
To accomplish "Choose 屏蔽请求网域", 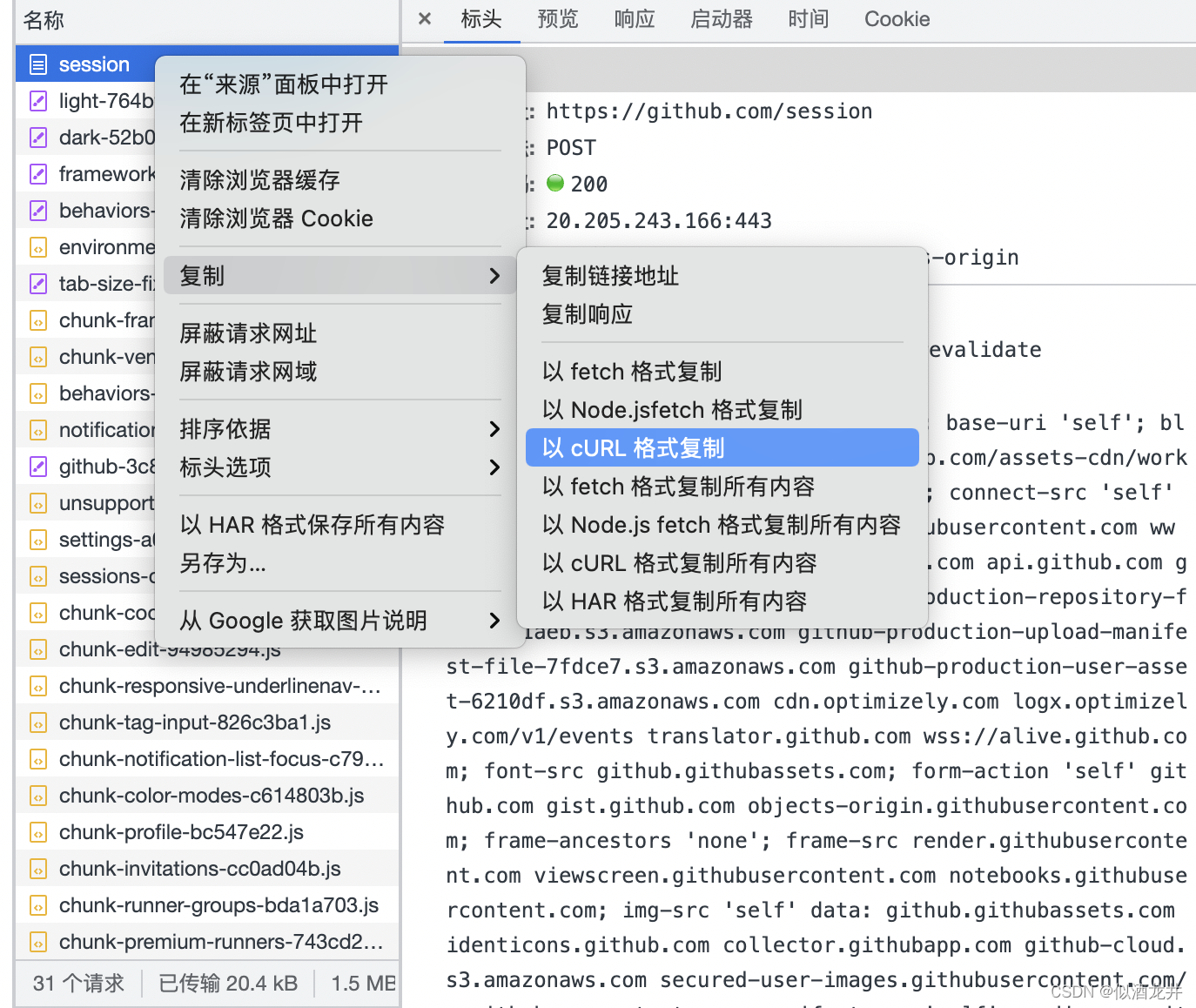I will (340, 372).
